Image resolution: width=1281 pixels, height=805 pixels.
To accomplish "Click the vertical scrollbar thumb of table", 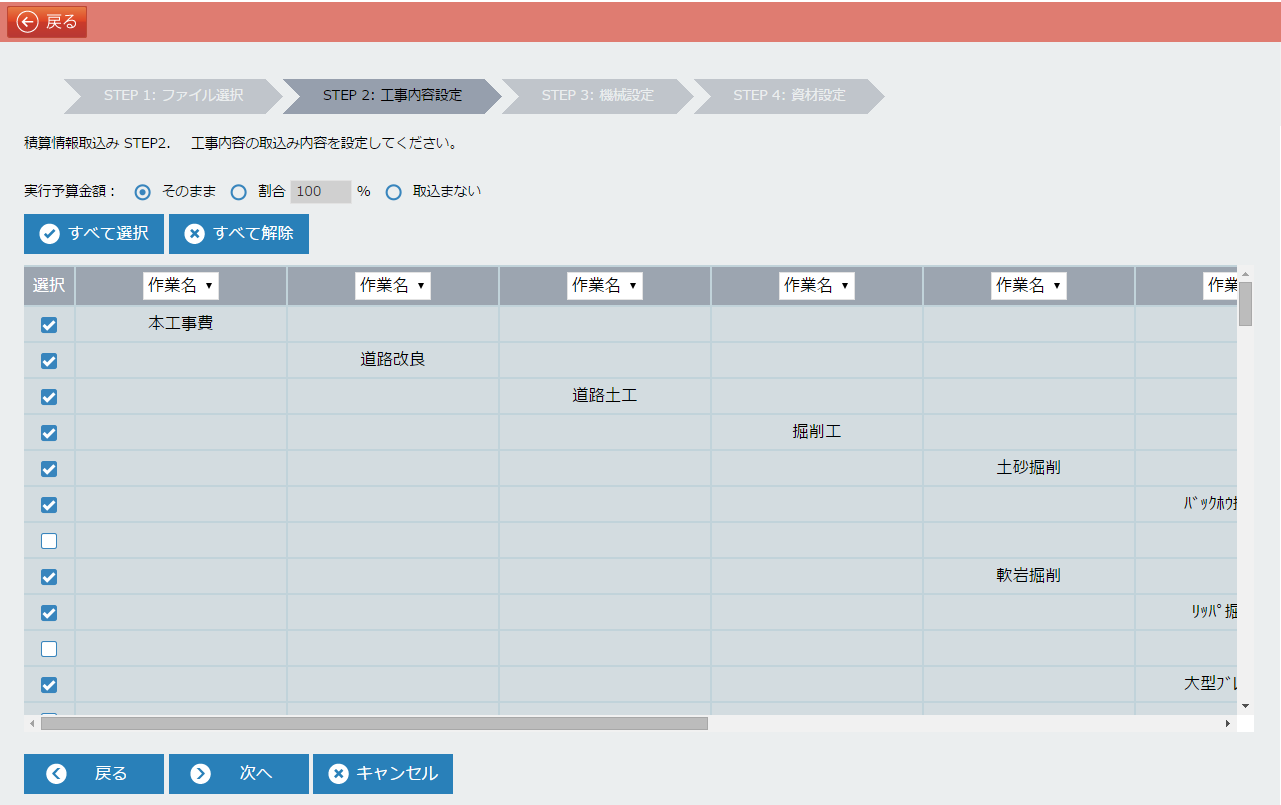I will (x=1245, y=304).
